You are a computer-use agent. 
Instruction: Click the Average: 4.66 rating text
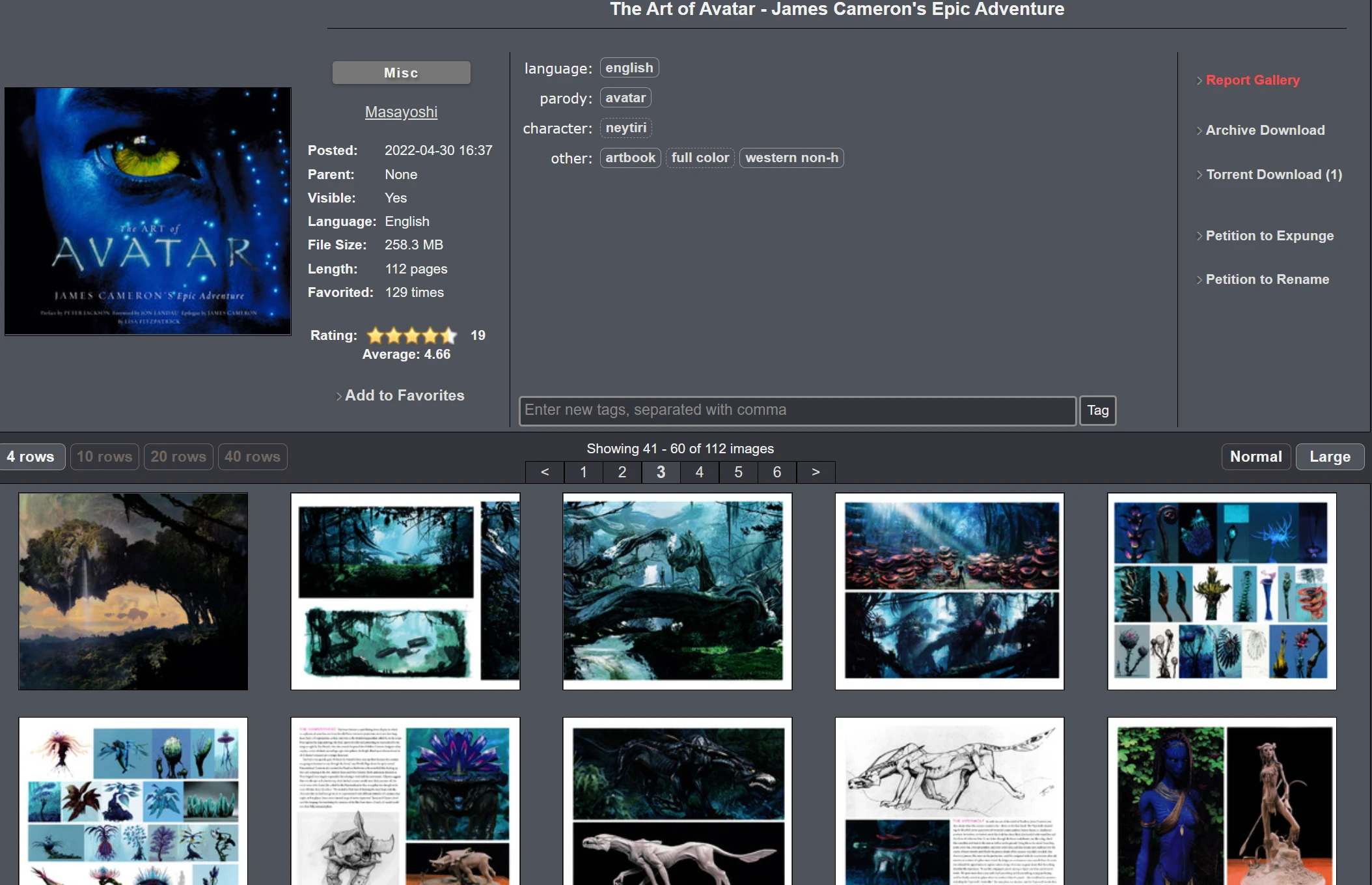point(406,354)
